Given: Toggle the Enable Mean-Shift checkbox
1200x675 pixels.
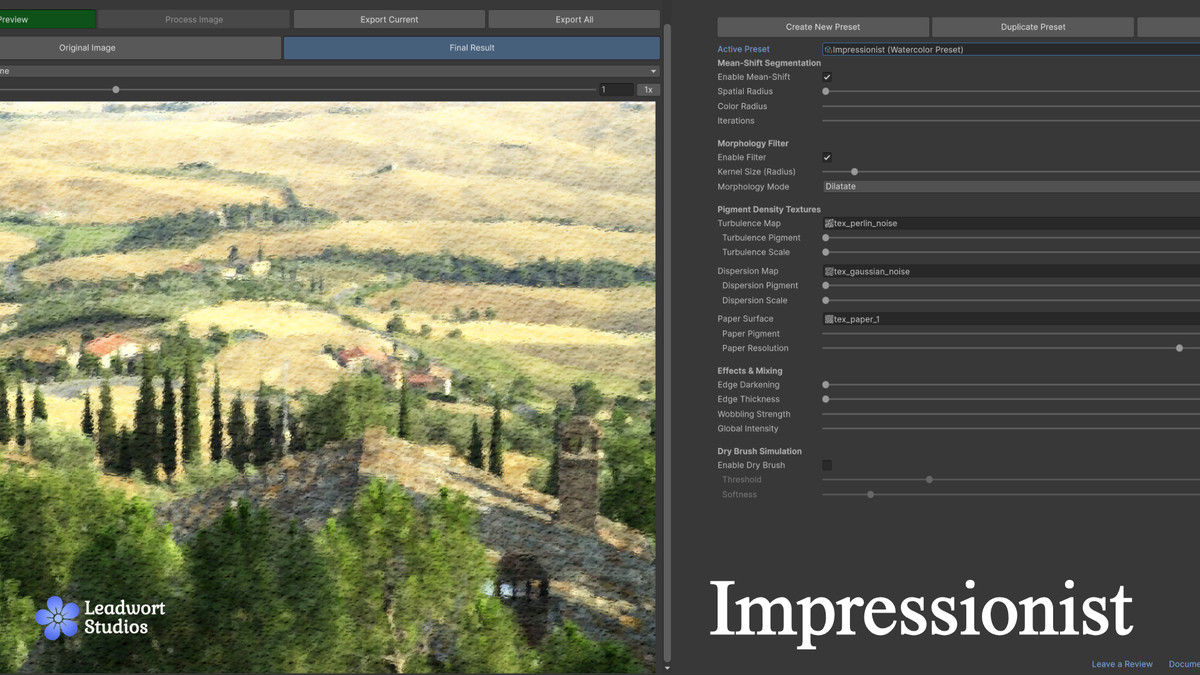Looking at the screenshot, I should click(x=827, y=77).
